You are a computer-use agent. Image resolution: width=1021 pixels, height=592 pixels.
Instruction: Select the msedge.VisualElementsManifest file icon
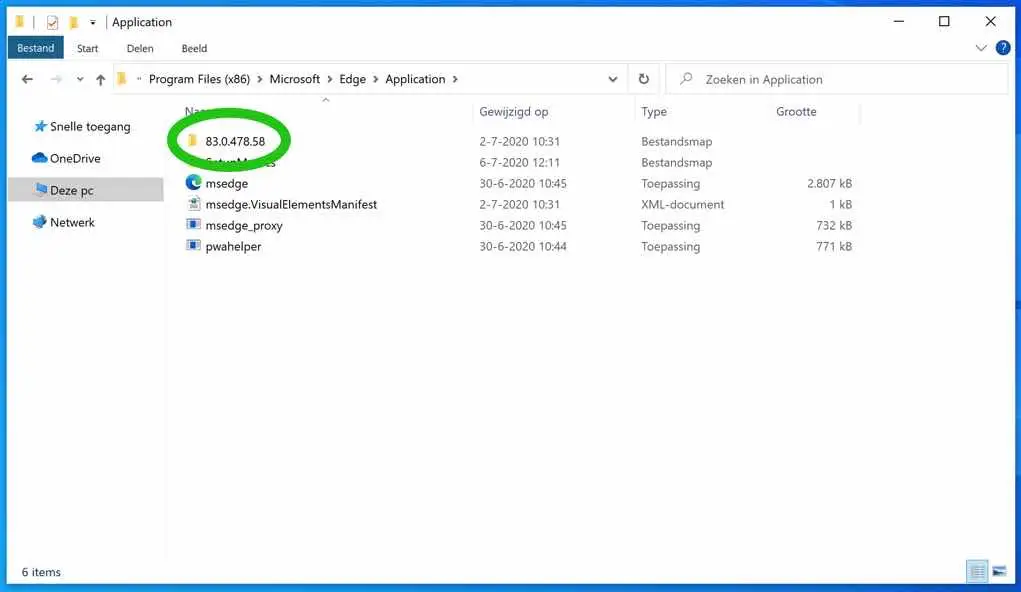[193, 204]
